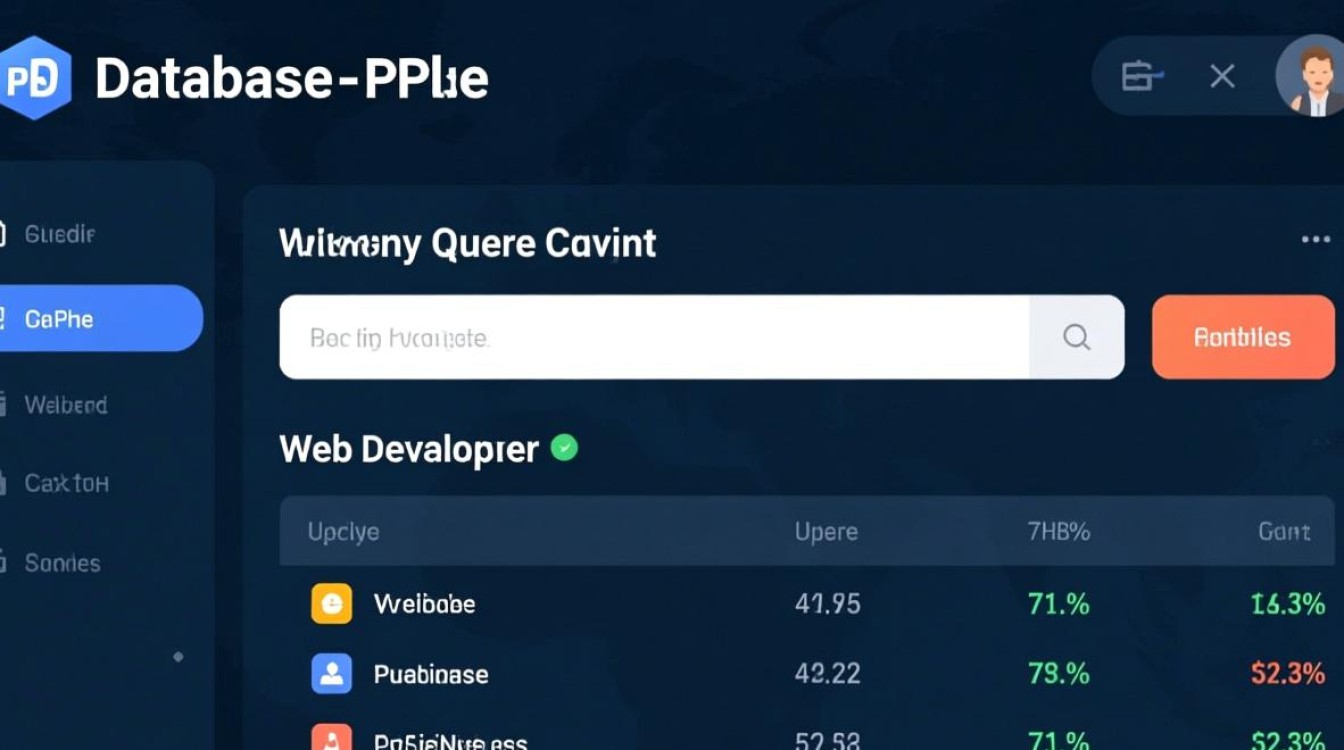Open the Caxtoh sidebar item
Screen dimensions: 1344x750
coord(66,483)
